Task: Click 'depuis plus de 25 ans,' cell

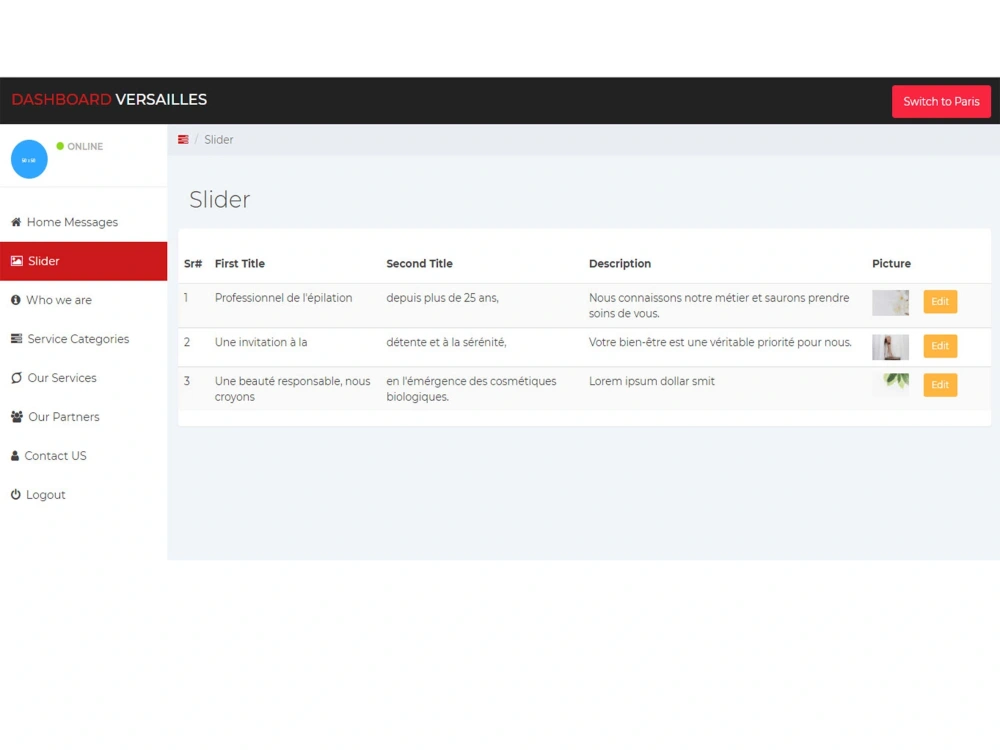Action: click(443, 298)
